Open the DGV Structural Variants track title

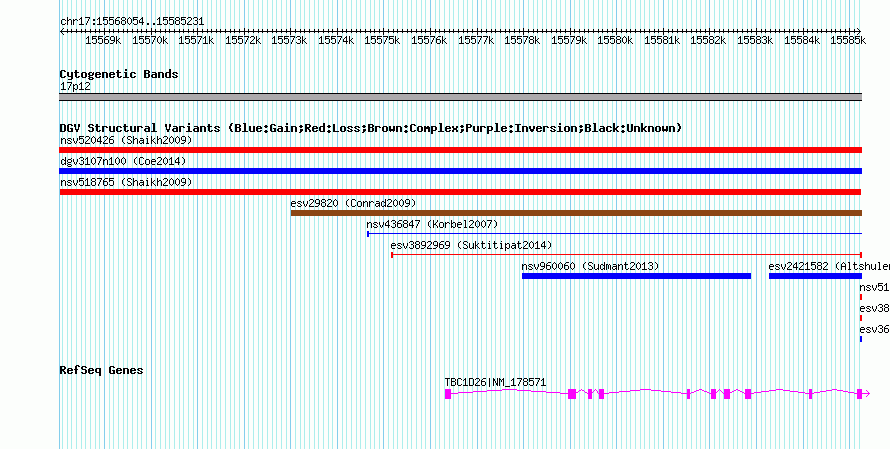tap(371, 128)
